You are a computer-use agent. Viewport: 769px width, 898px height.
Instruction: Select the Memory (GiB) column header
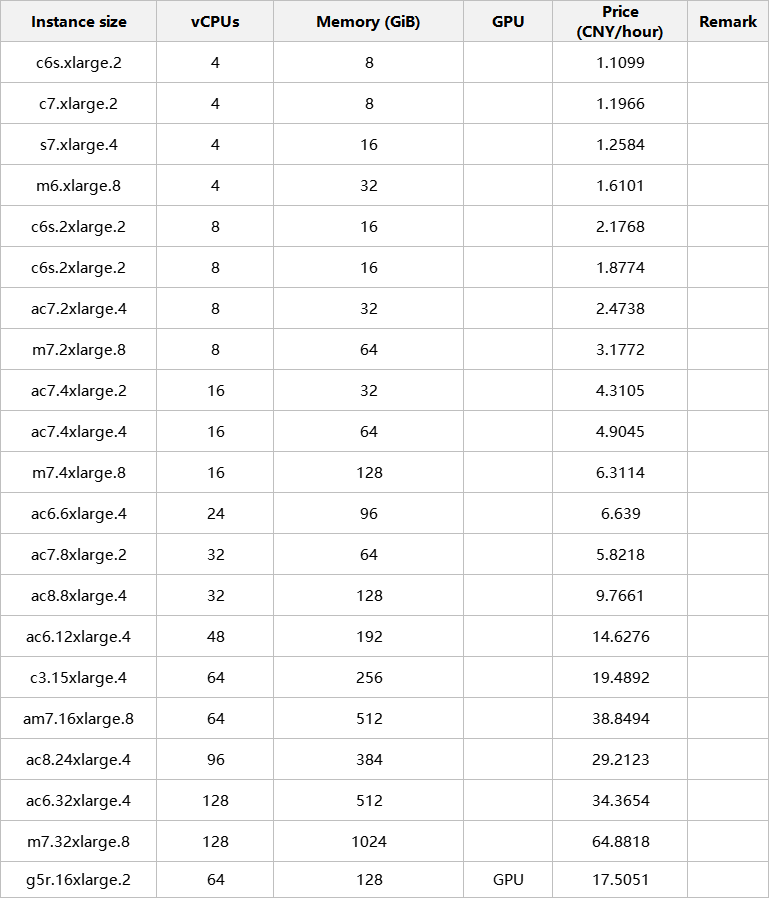(x=368, y=21)
